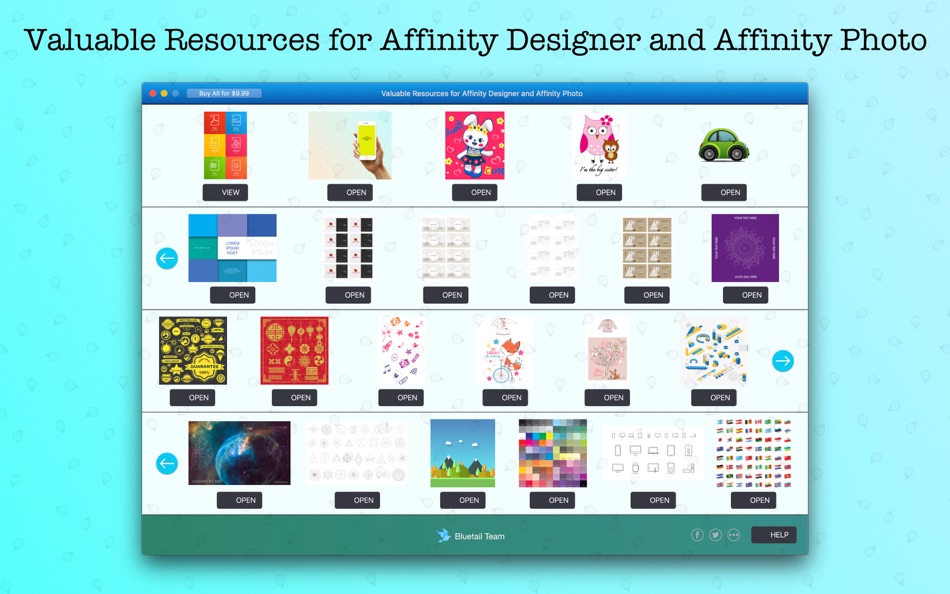Select the colorful icon tiles thumbnail
Viewport: 950px width, 594px height.
tap(225, 145)
